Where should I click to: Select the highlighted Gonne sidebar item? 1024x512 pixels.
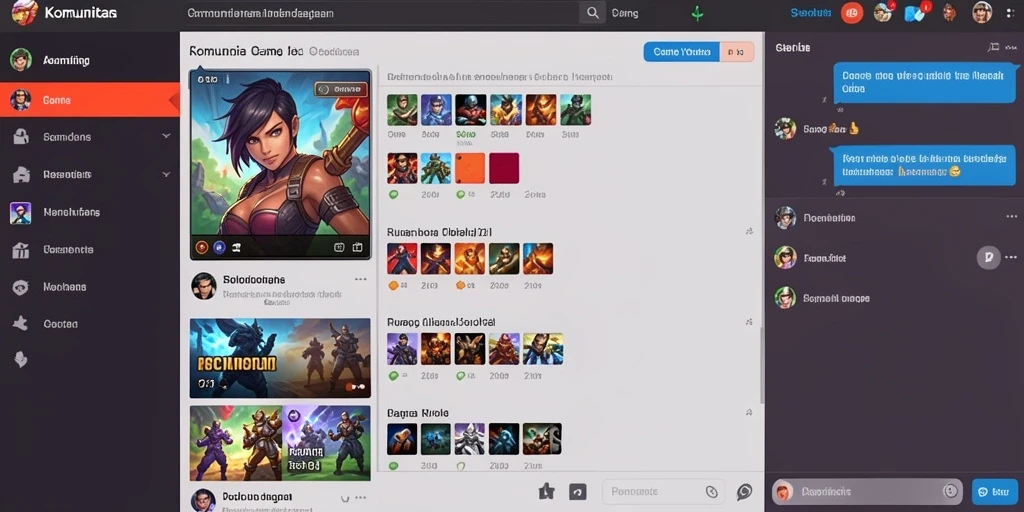coord(90,100)
